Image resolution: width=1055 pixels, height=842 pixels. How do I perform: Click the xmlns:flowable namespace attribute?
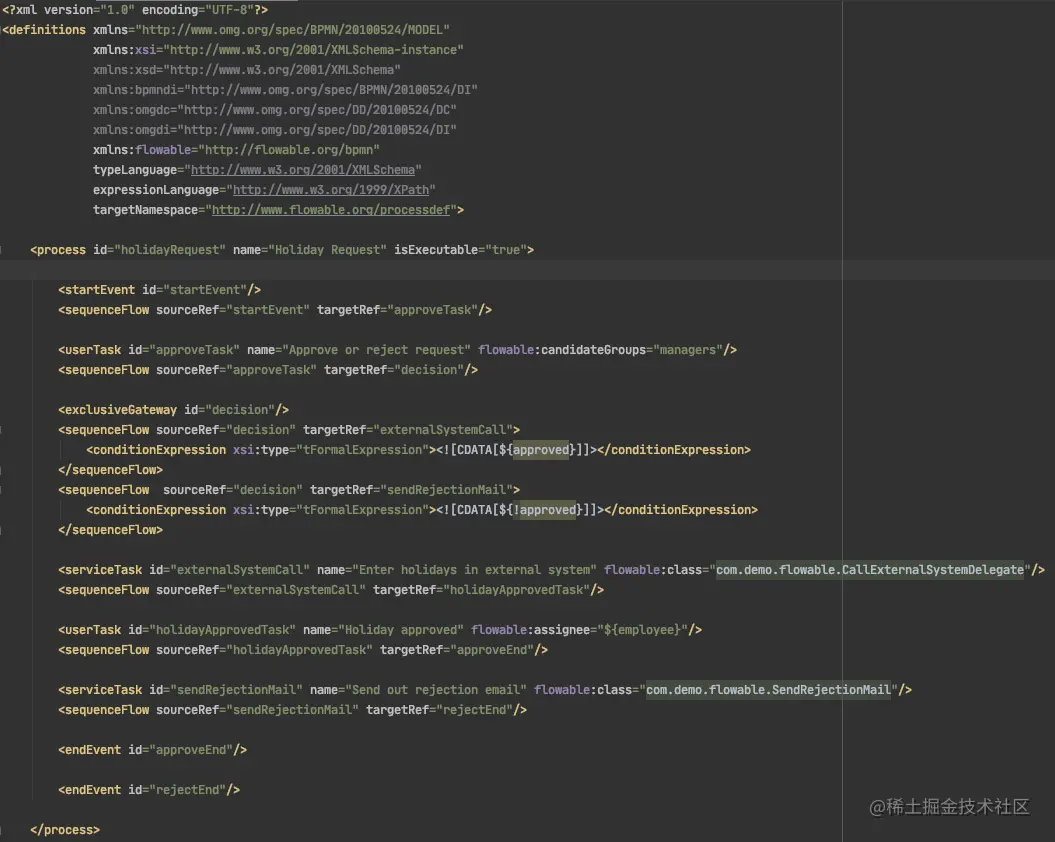coord(236,150)
